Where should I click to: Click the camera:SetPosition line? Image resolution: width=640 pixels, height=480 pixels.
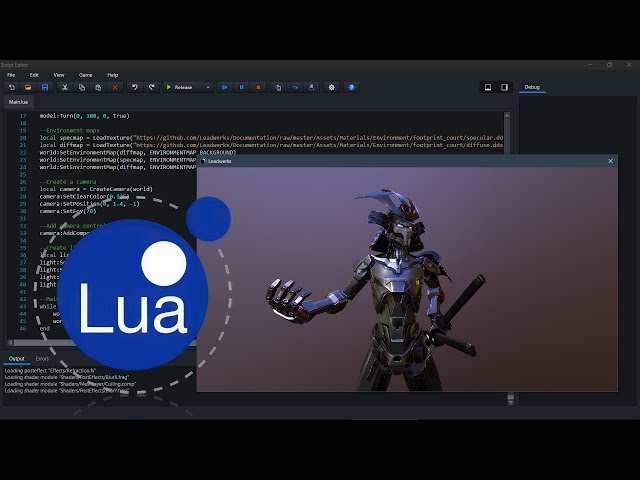[89, 204]
